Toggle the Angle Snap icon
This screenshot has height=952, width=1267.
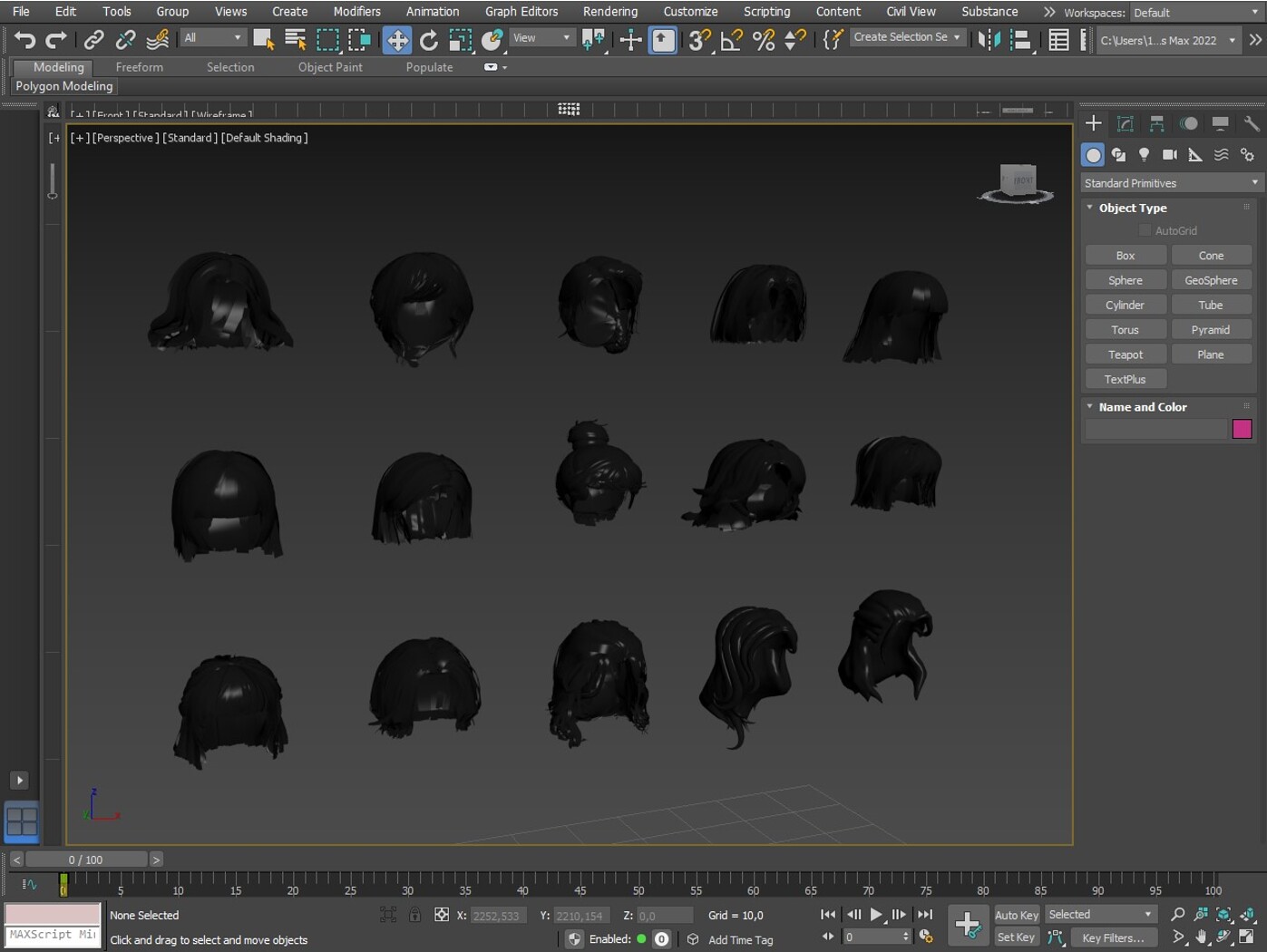click(731, 40)
